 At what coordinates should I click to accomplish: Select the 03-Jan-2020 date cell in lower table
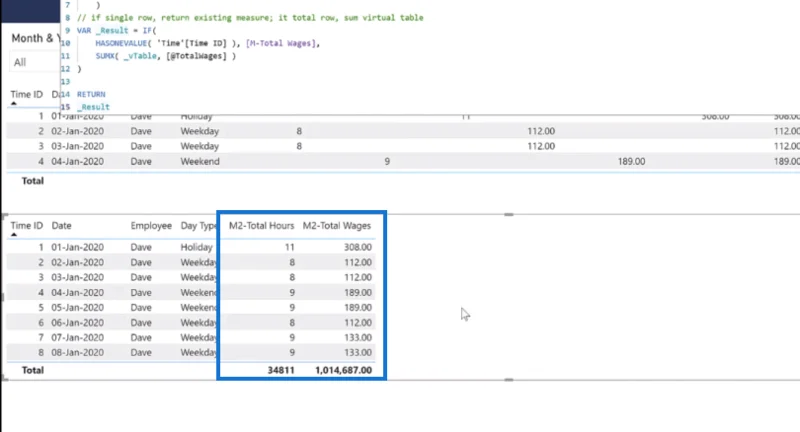(78, 277)
